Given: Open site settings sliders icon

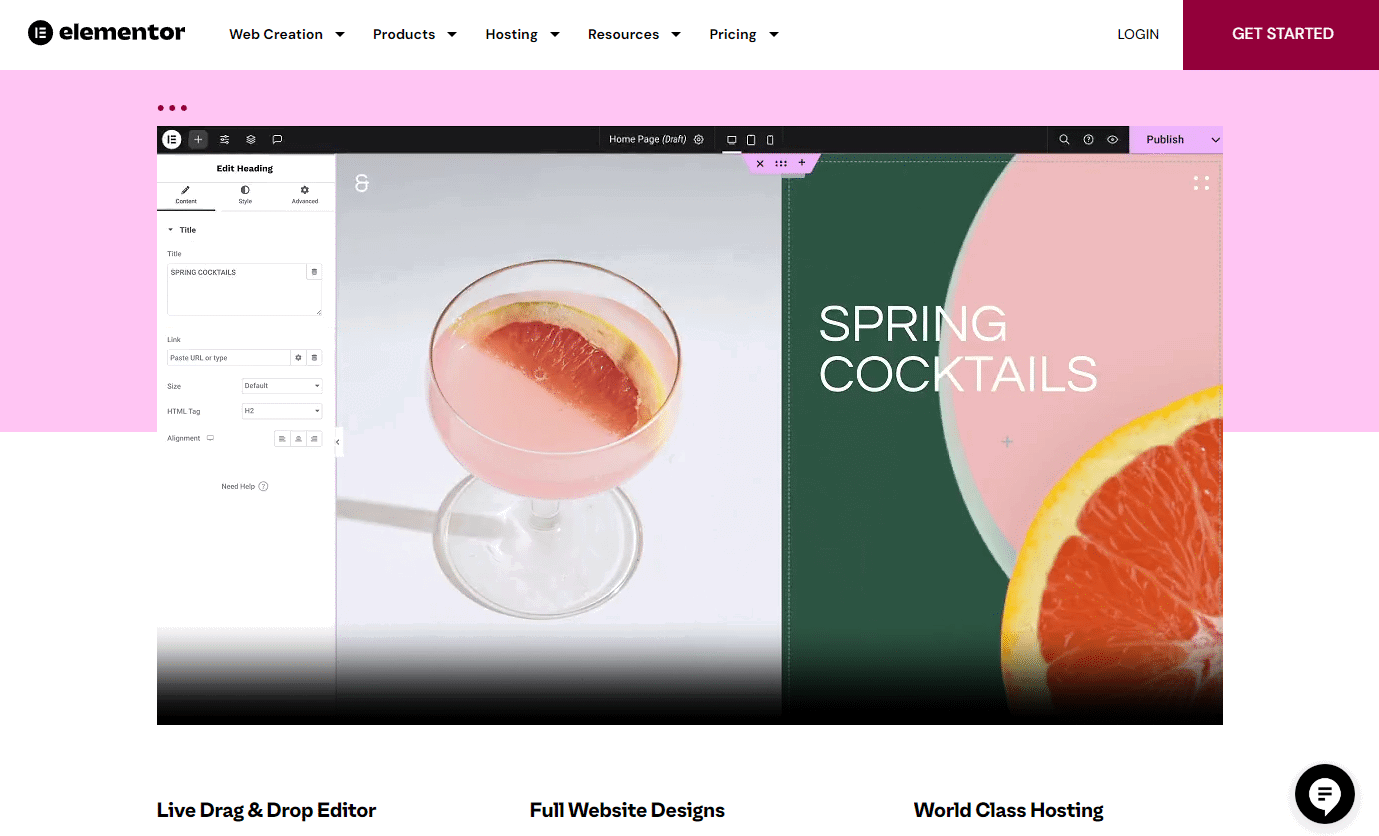Looking at the screenshot, I should click(x=225, y=139).
